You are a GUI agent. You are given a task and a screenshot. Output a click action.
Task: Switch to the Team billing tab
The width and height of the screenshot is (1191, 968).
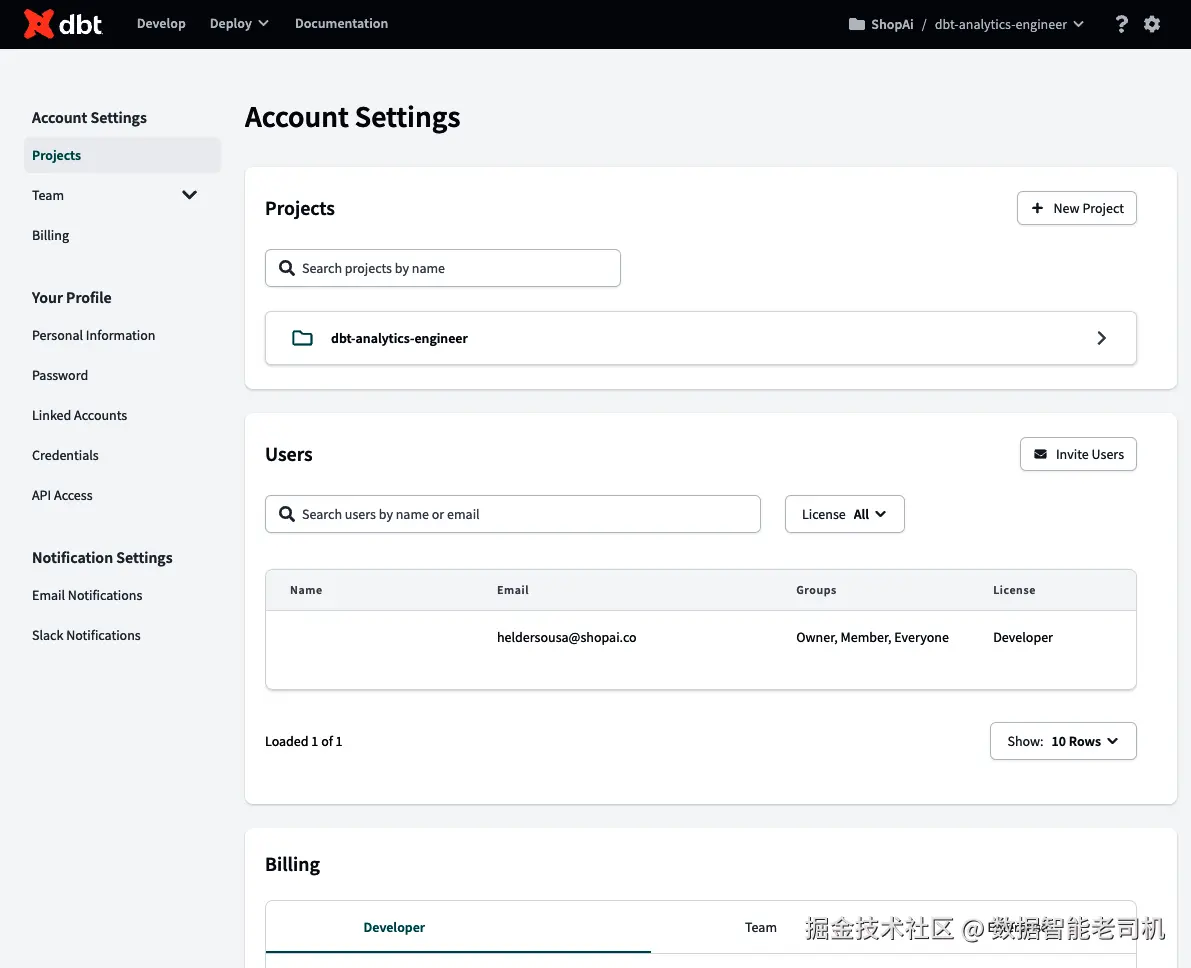(x=760, y=927)
